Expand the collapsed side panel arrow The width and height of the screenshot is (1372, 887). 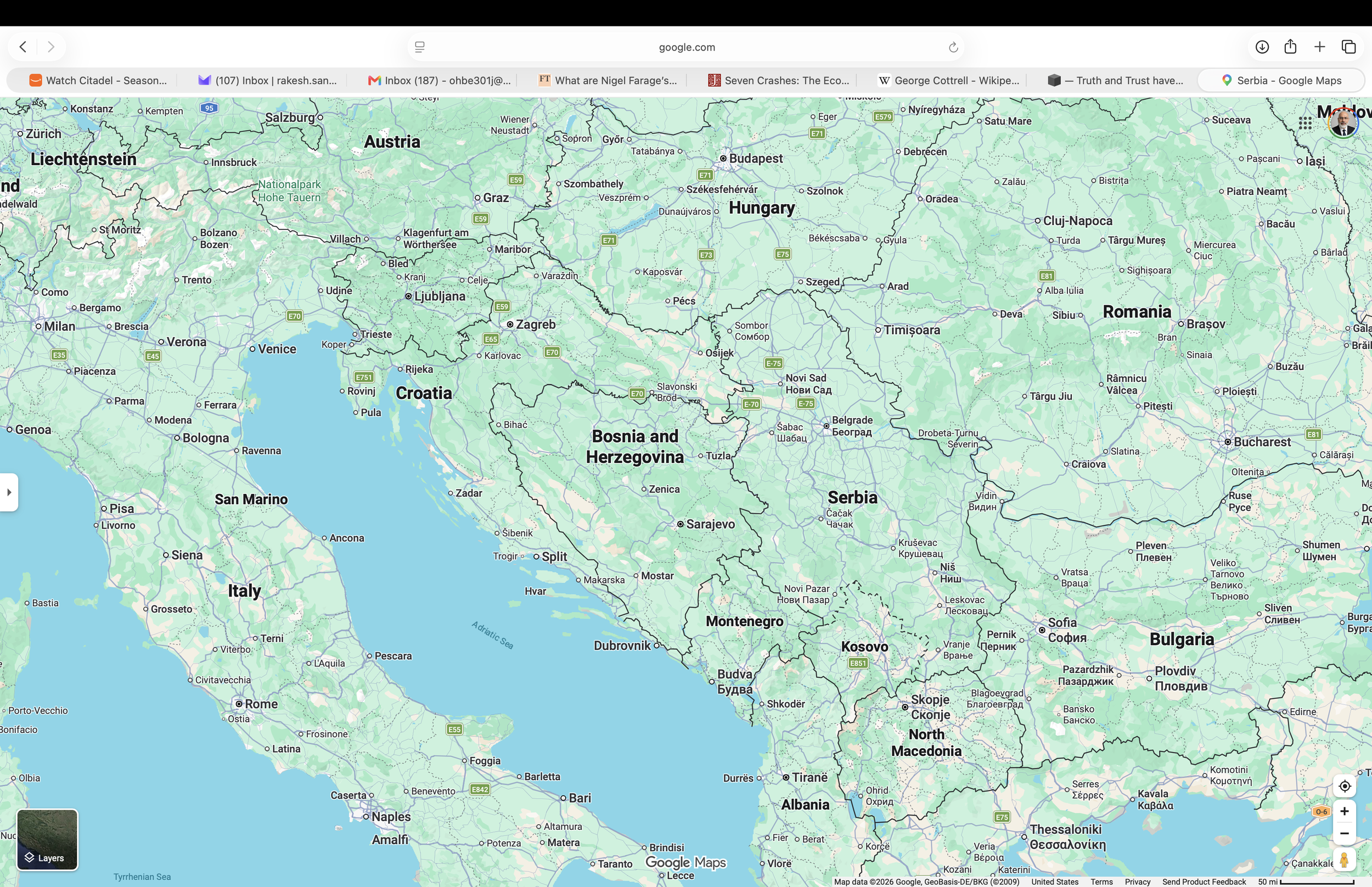click(x=9, y=492)
